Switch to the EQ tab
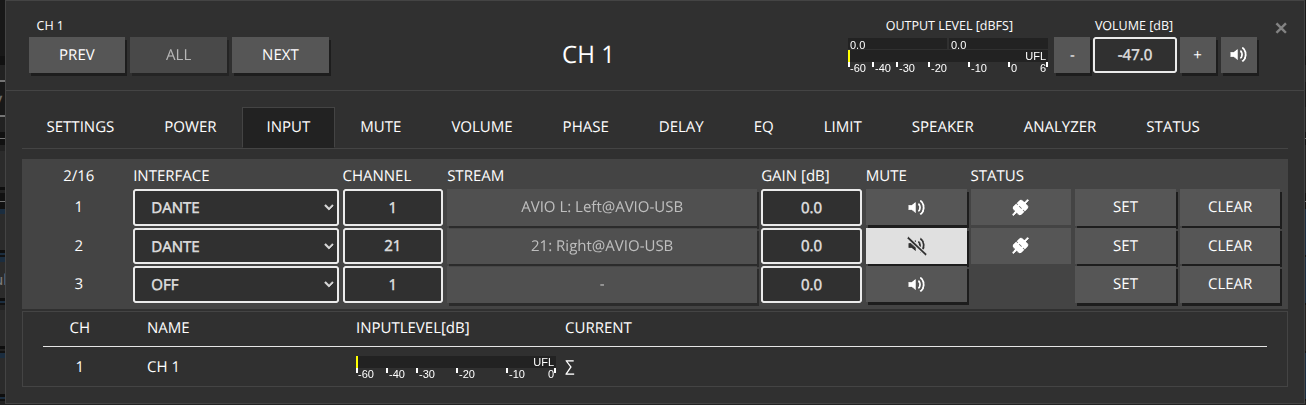The width and height of the screenshot is (1306, 405). point(763,127)
